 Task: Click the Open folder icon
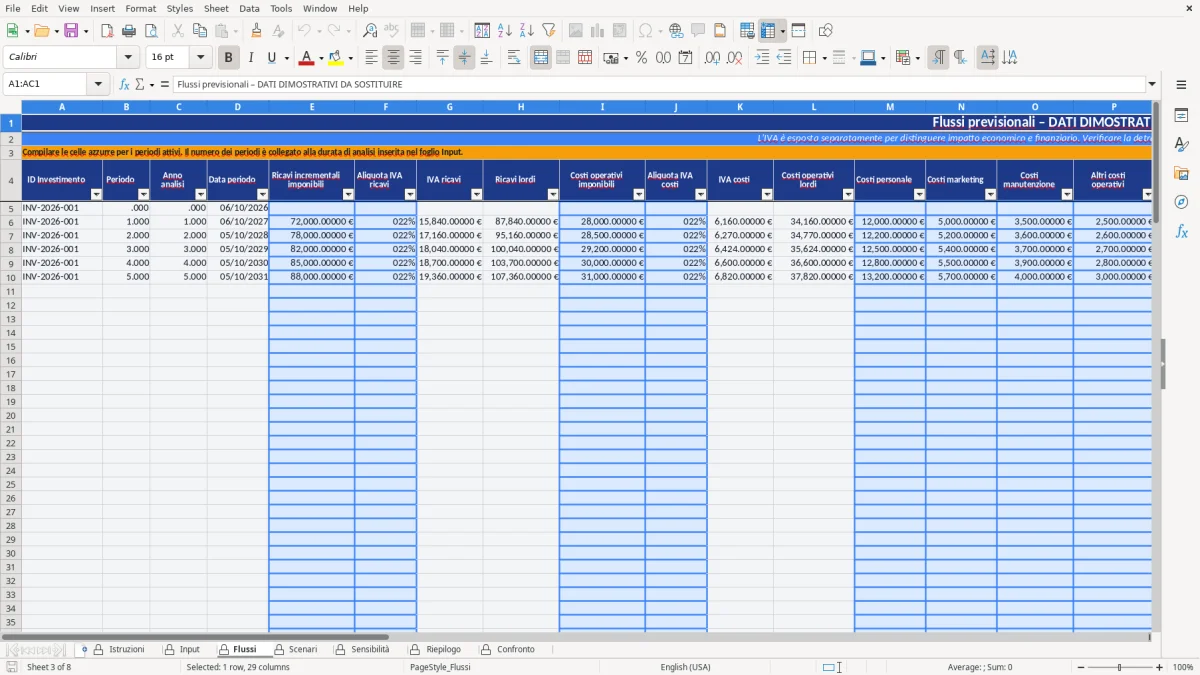coord(42,31)
